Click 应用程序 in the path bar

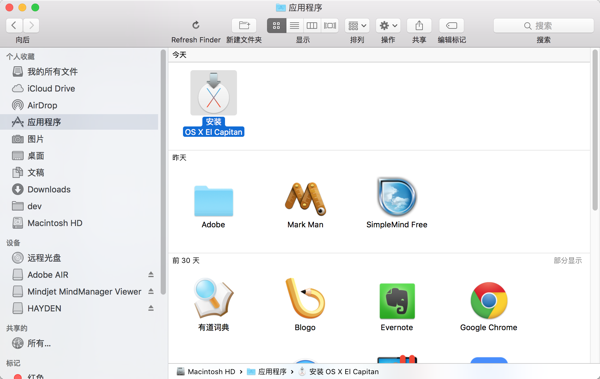tap(267, 372)
